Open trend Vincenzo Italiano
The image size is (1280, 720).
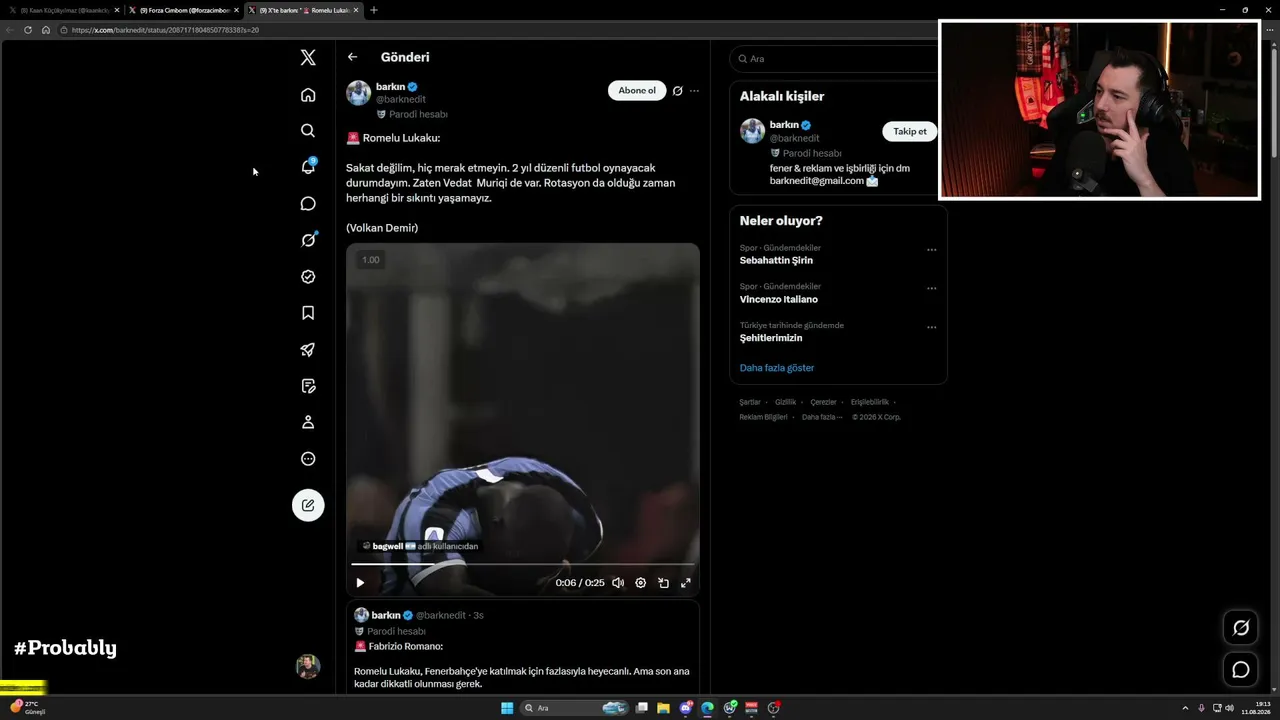pyautogui.click(x=779, y=299)
